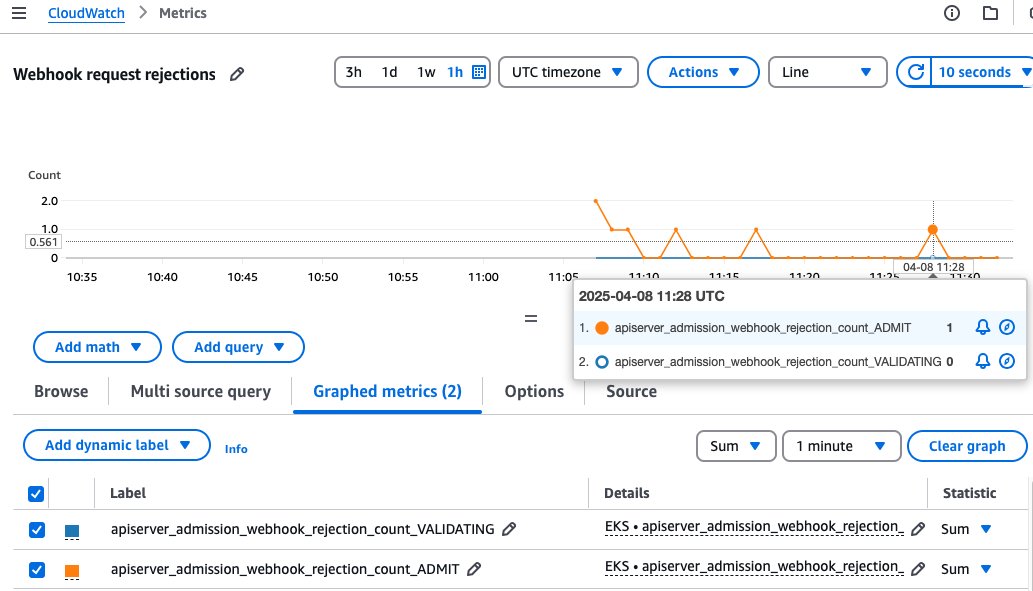This screenshot has width=1033, height=591.
Task: Edit the VALIDATING metric label with the pencil icon
Action: tap(509, 529)
